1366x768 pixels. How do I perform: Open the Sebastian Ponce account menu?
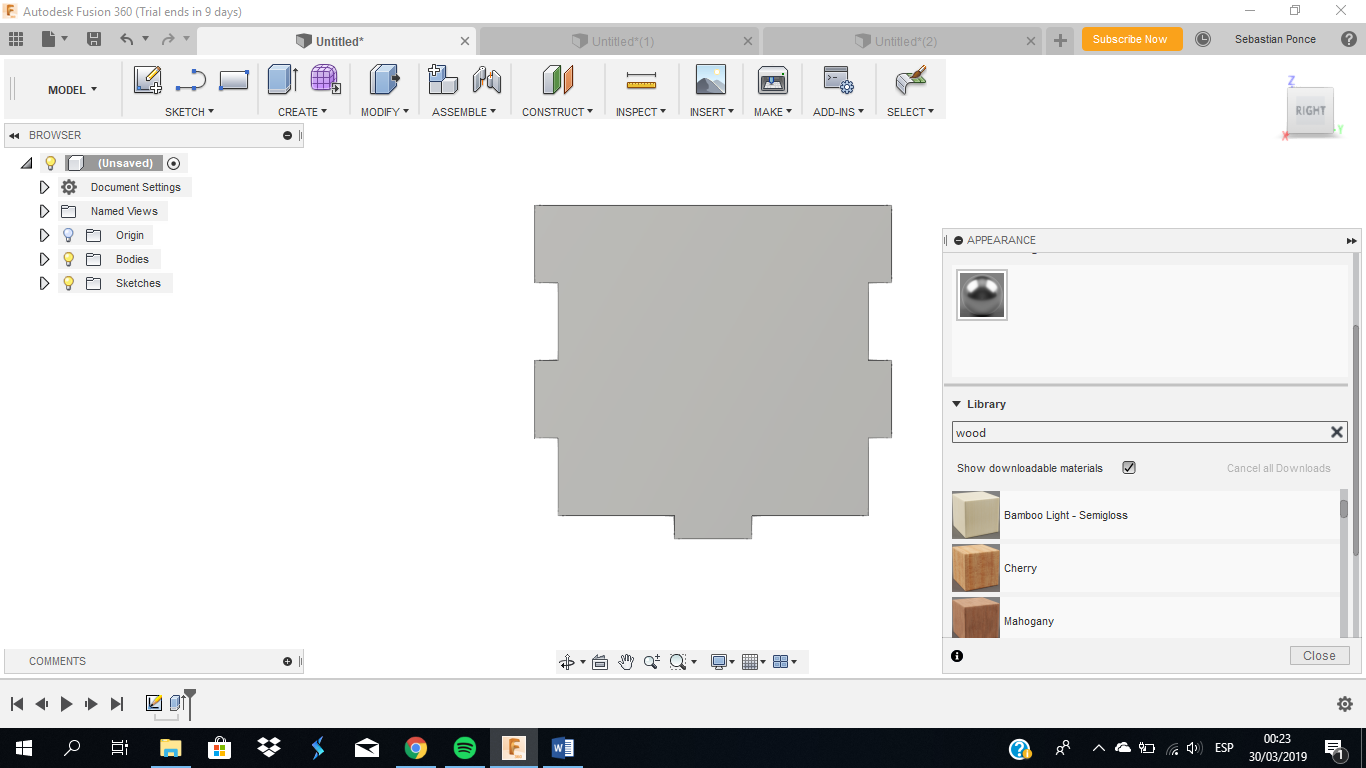pos(1275,39)
